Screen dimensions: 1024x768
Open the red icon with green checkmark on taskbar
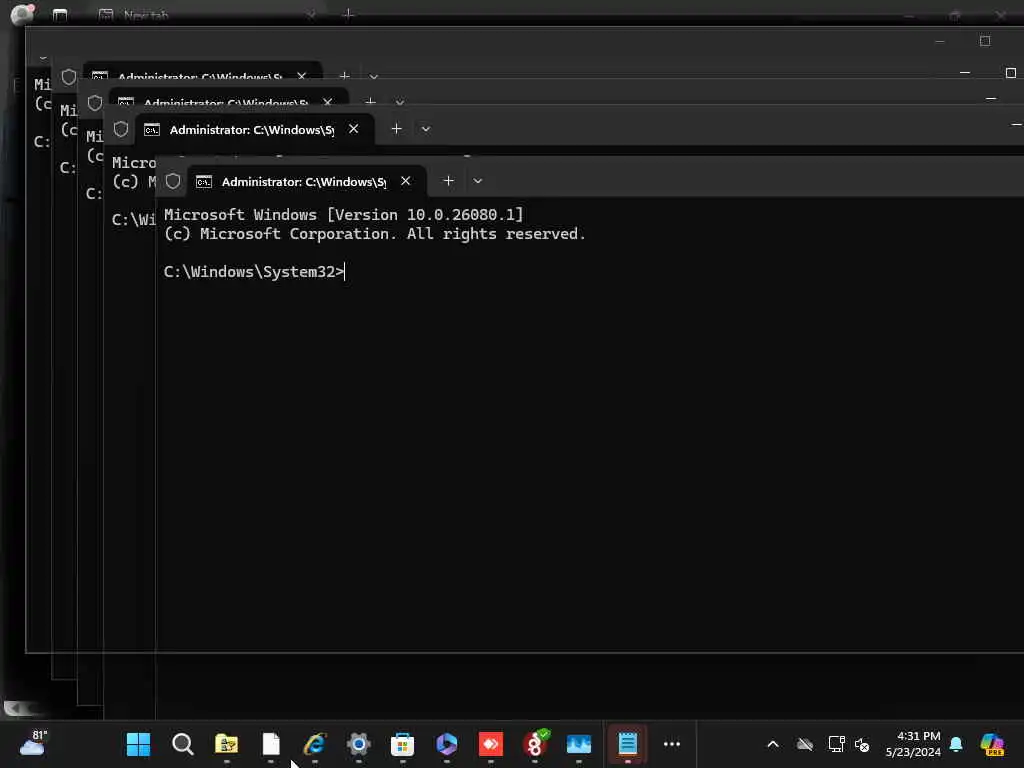(535, 744)
